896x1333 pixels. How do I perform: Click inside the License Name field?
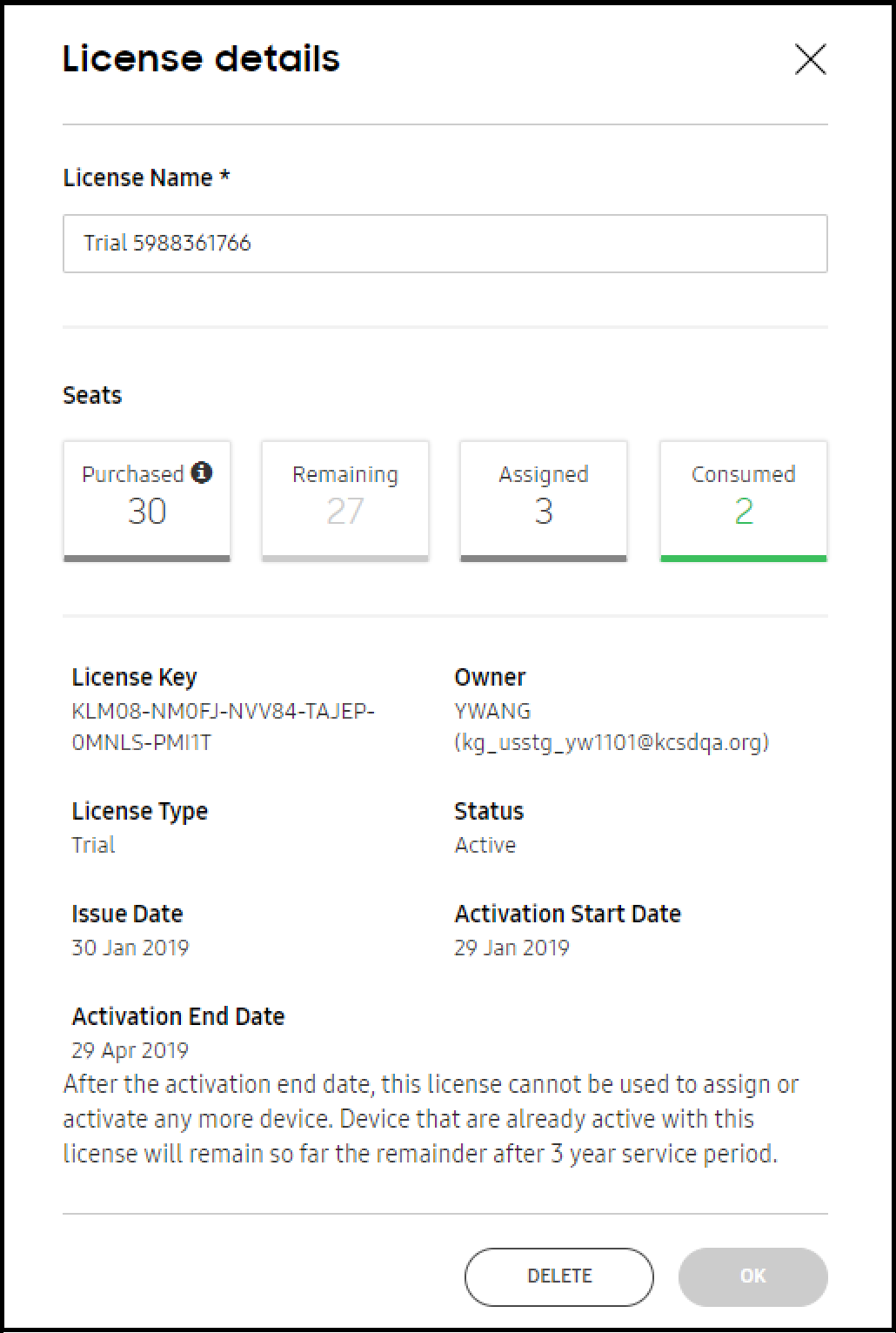click(445, 244)
